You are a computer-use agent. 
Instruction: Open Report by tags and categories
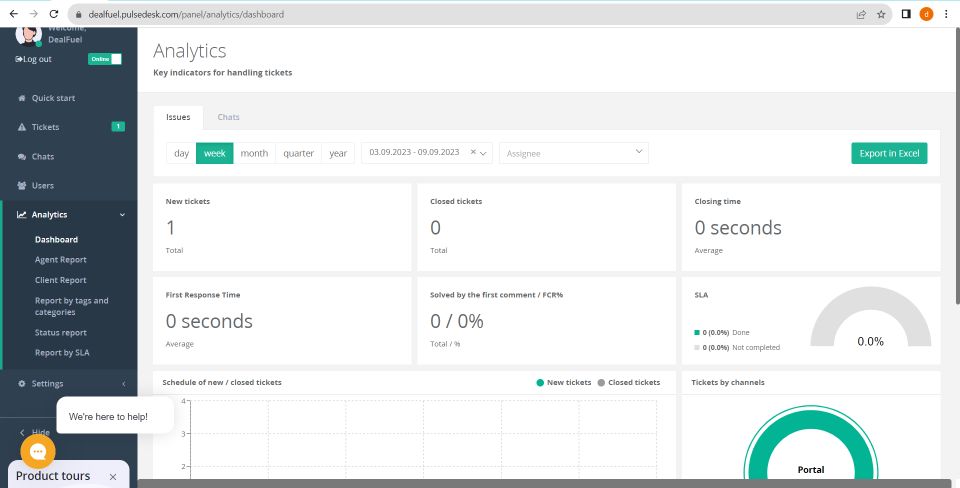[x=72, y=306]
